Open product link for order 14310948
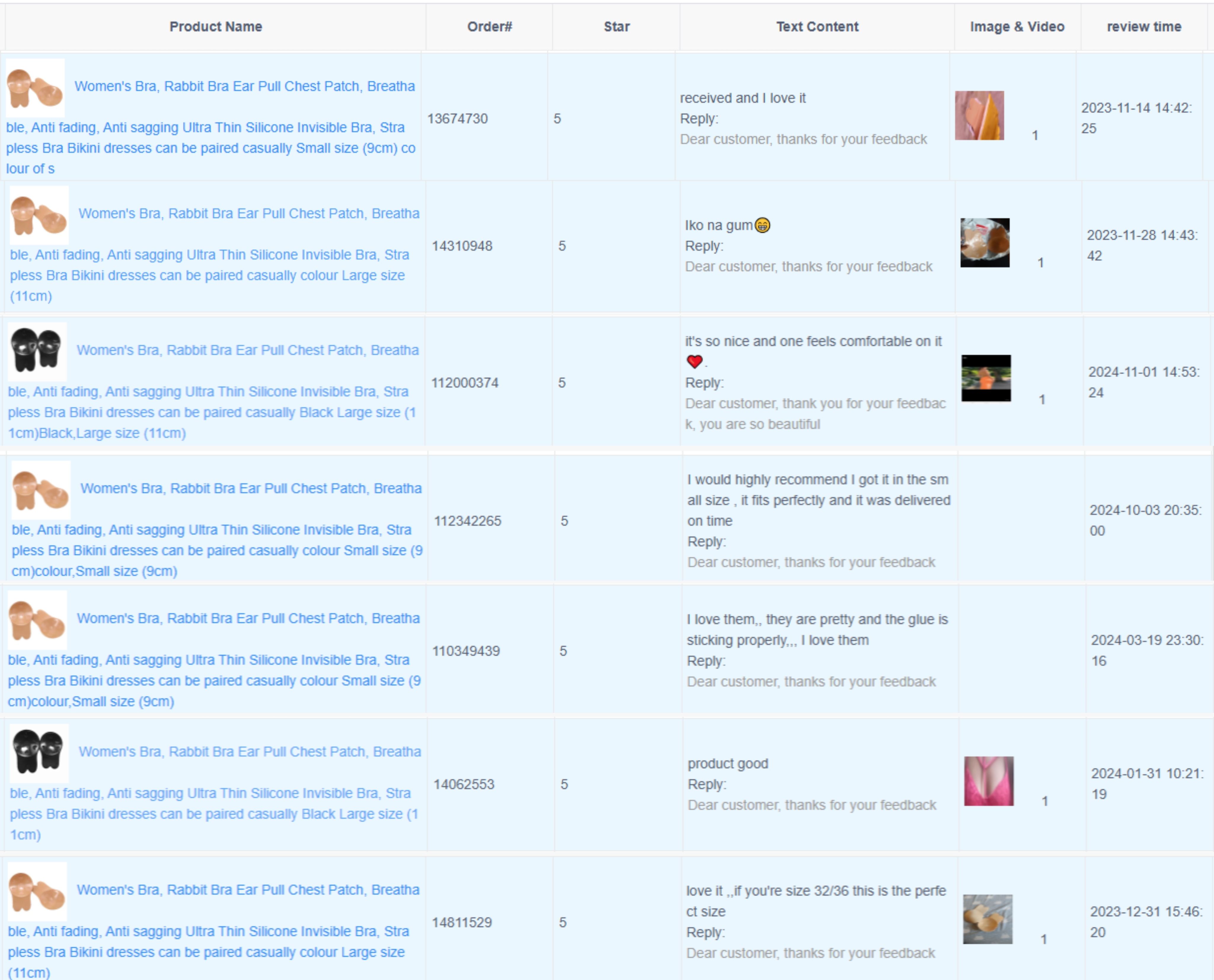Viewport: 1214px width, 980px height. [x=248, y=214]
